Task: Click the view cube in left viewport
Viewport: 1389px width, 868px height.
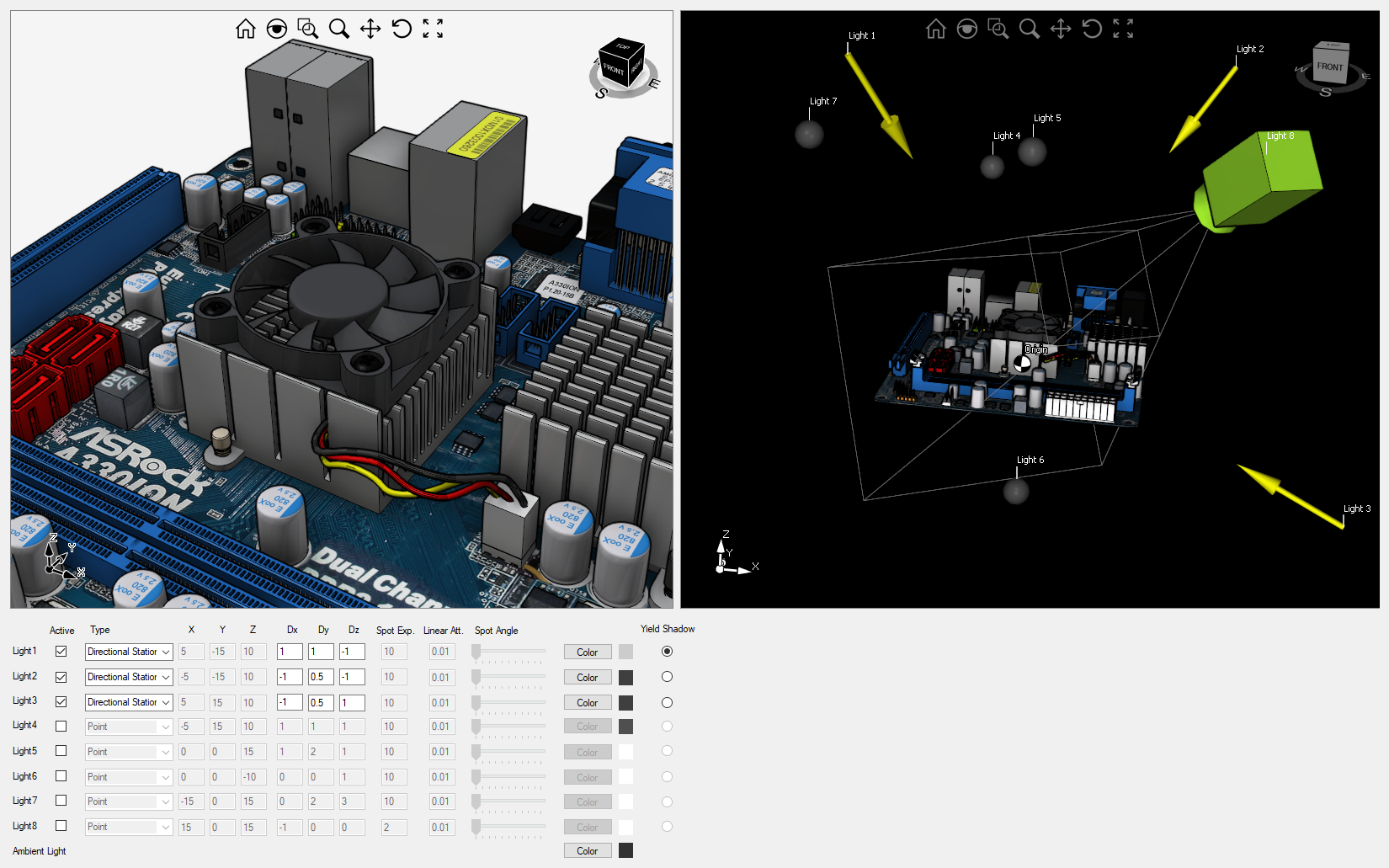Action: 621,63
